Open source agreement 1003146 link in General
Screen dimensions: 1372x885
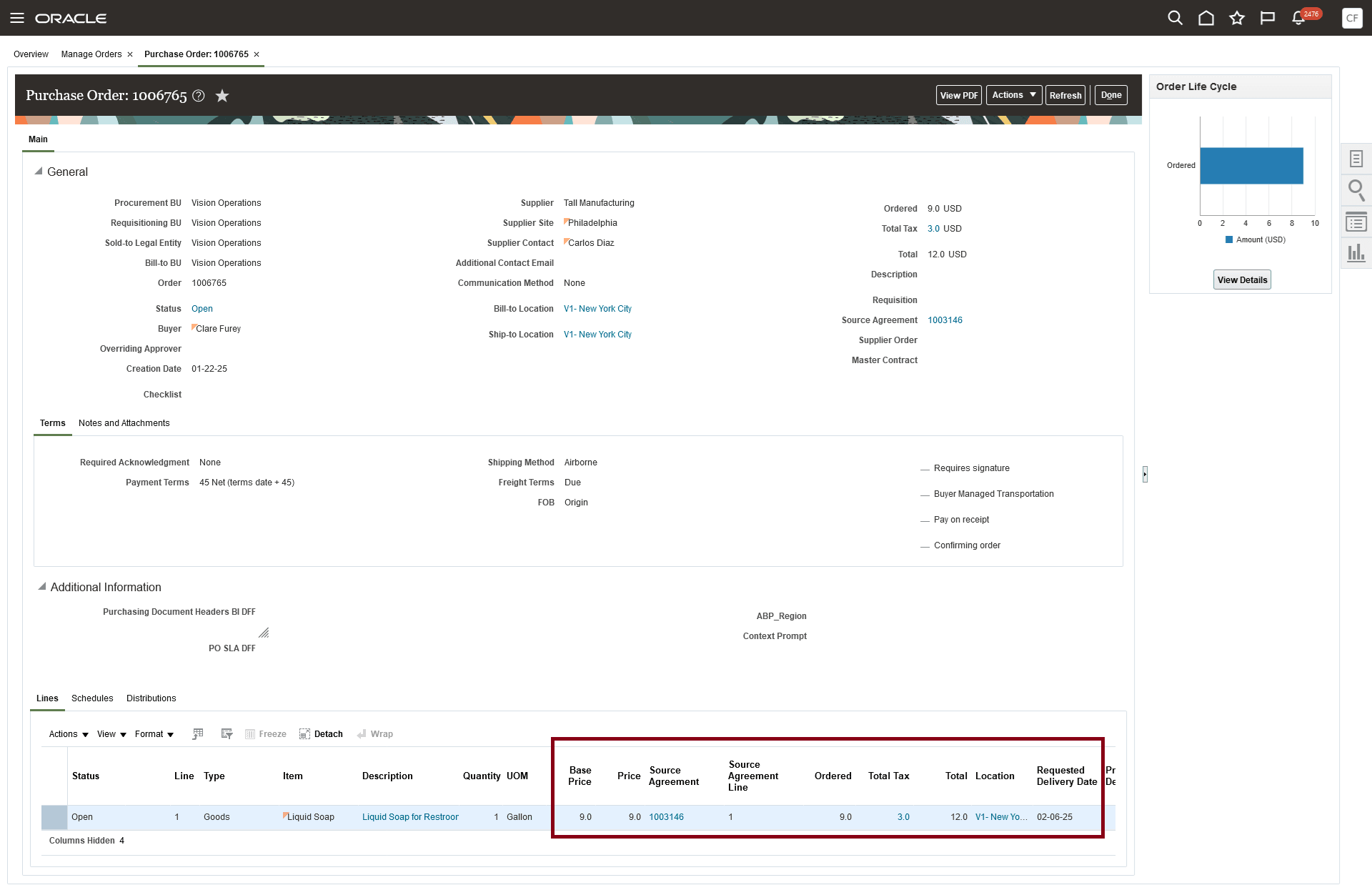tap(945, 320)
